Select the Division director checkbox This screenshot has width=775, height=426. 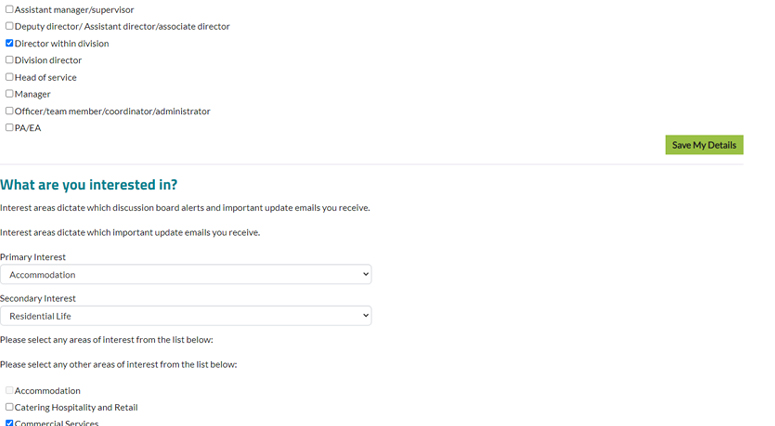9,60
